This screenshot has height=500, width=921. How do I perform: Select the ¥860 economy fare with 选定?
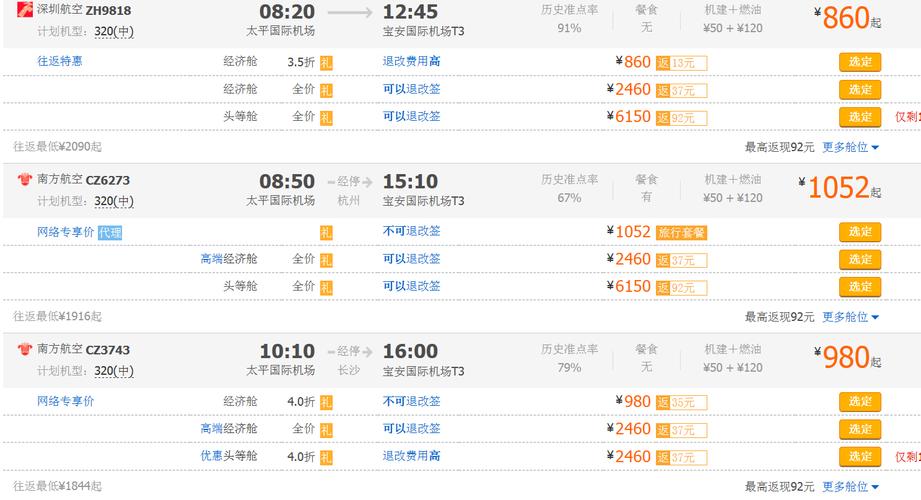click(860, 62)
